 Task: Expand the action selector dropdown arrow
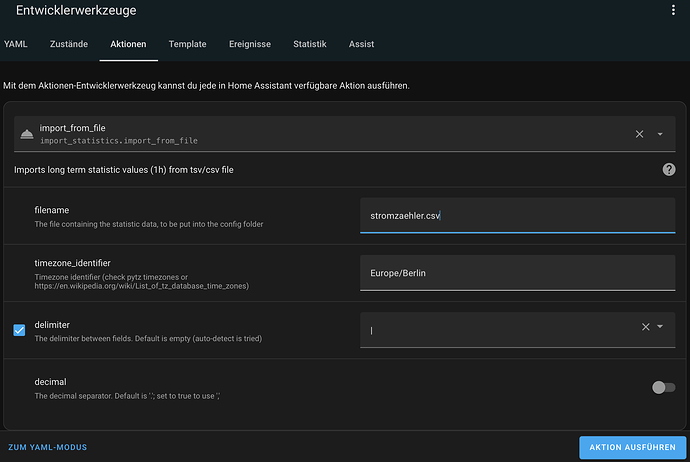[660, 134]
